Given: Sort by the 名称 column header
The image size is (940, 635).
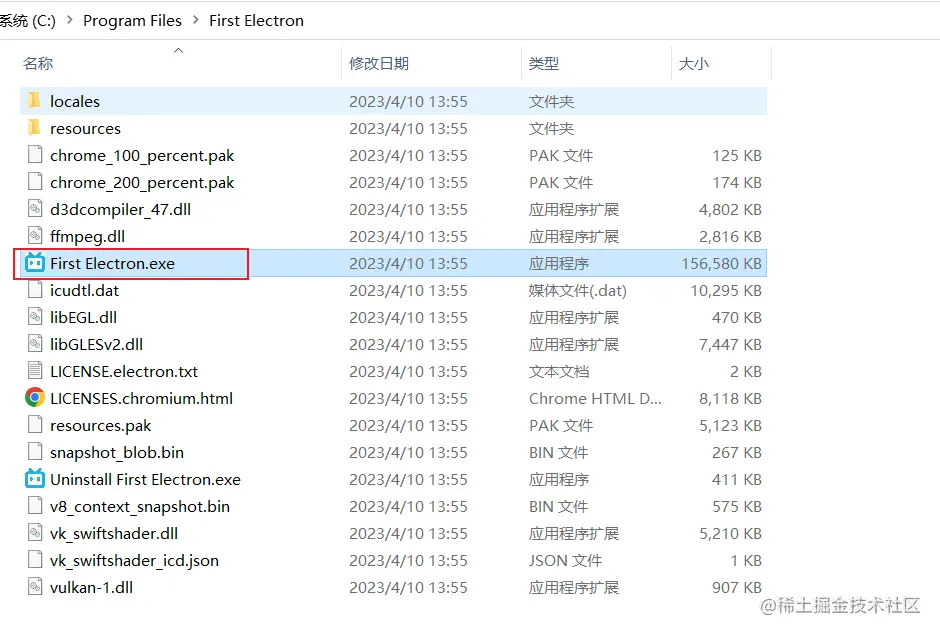Looking at the screenshot, I should [38, 63].
